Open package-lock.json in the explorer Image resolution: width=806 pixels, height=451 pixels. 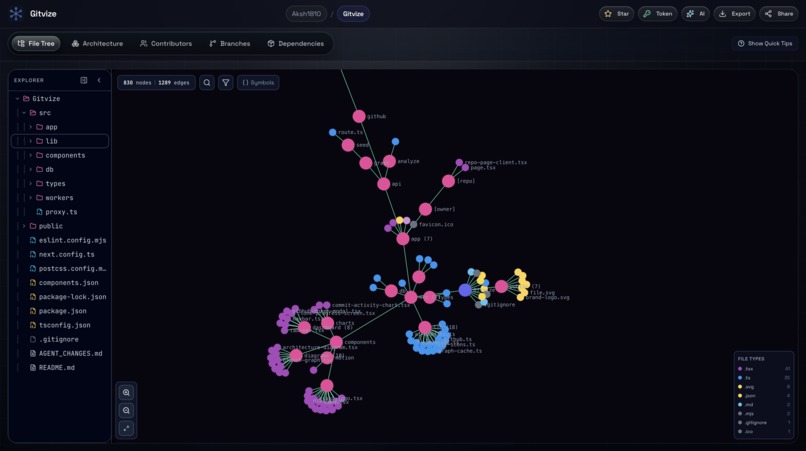pyautogui.click(x=60, y=297)
